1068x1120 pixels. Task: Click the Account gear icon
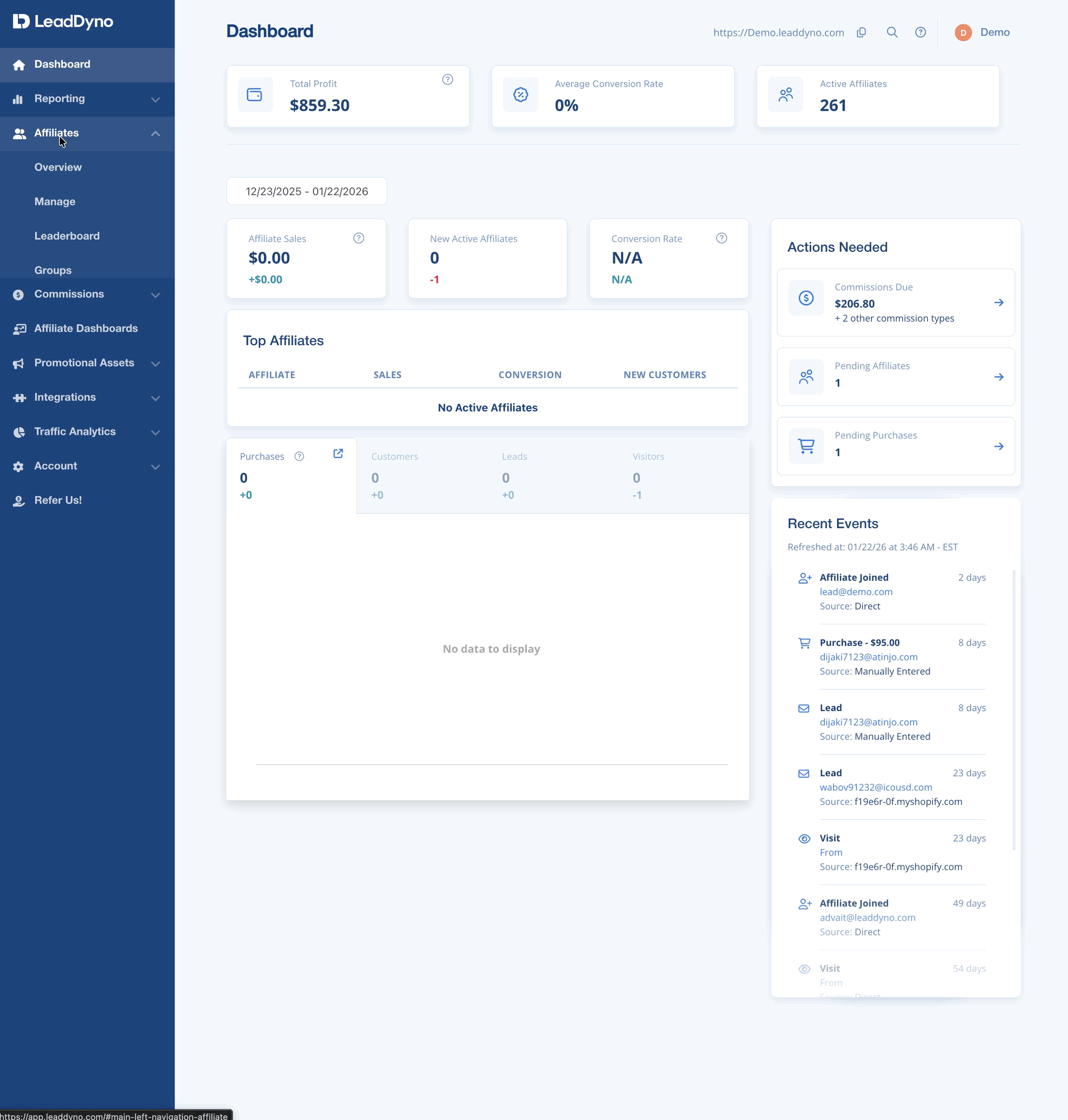(x=18, y=467)
